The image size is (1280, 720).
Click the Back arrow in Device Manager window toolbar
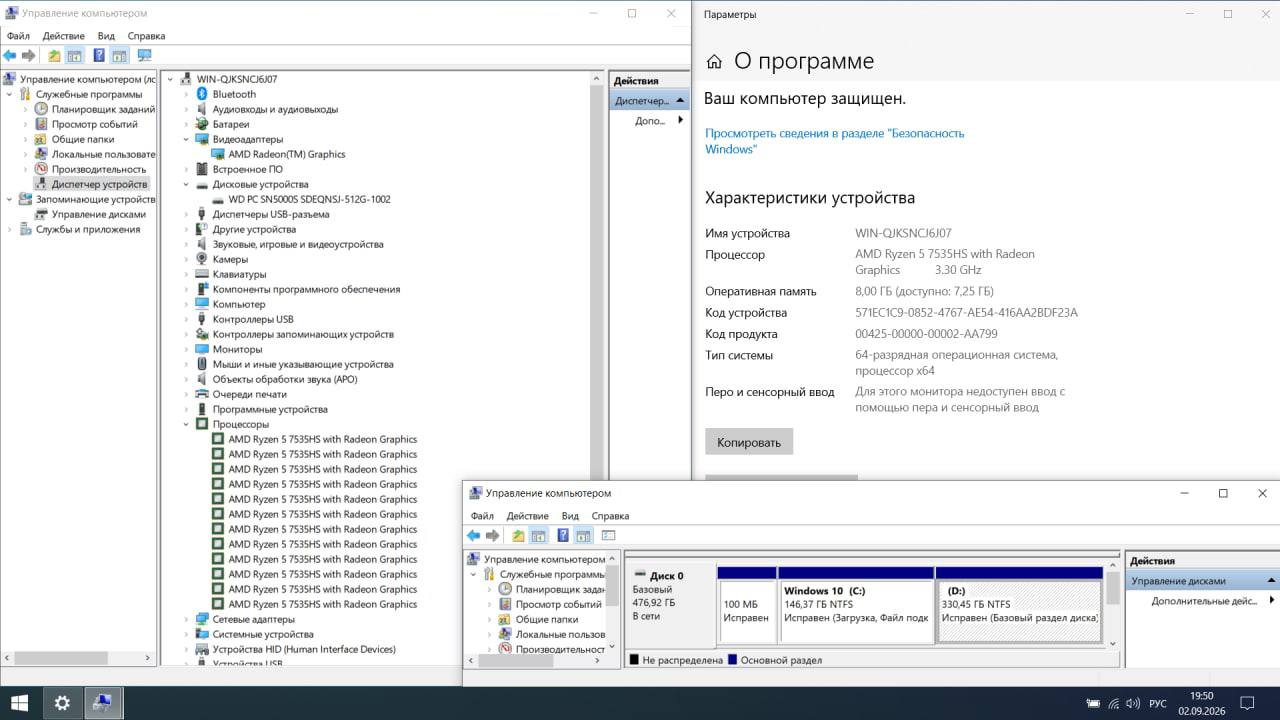(10, 56)
